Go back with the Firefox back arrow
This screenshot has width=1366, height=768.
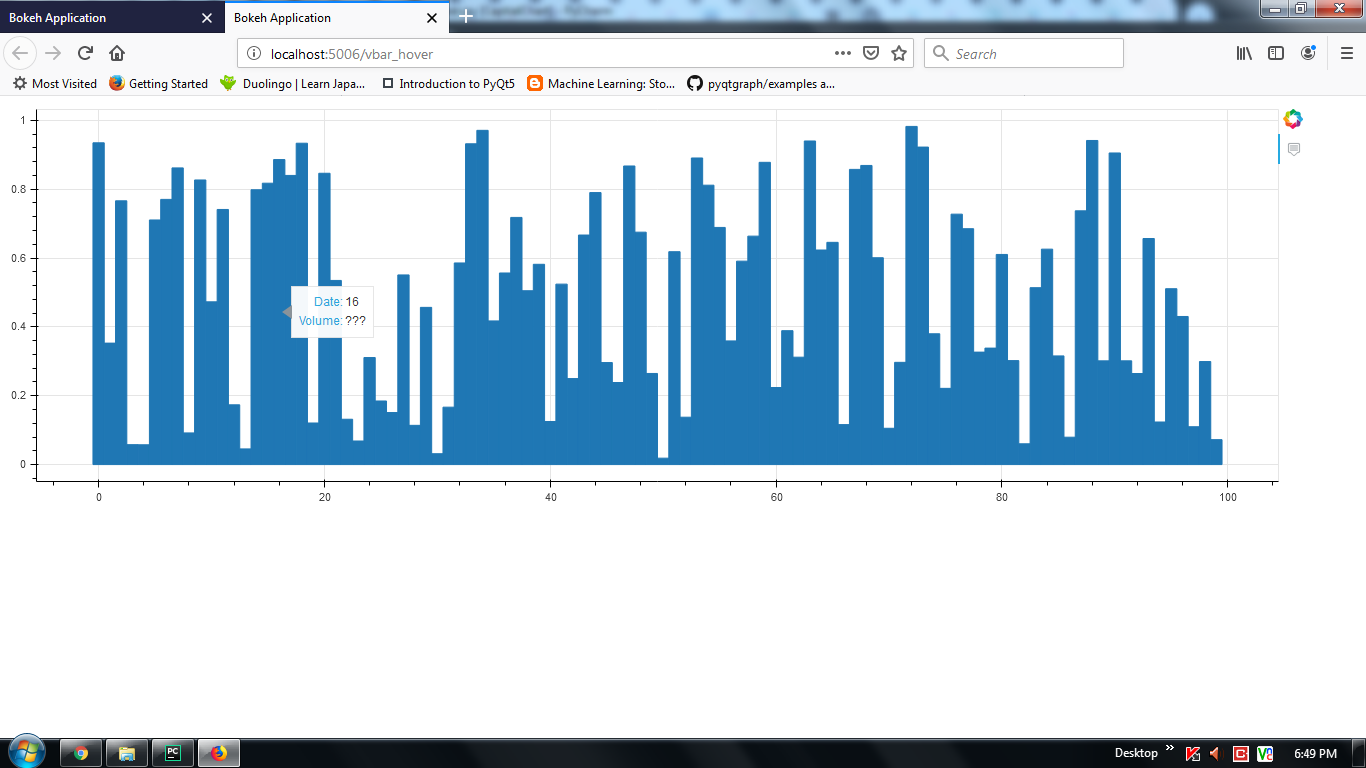[22, 53]
